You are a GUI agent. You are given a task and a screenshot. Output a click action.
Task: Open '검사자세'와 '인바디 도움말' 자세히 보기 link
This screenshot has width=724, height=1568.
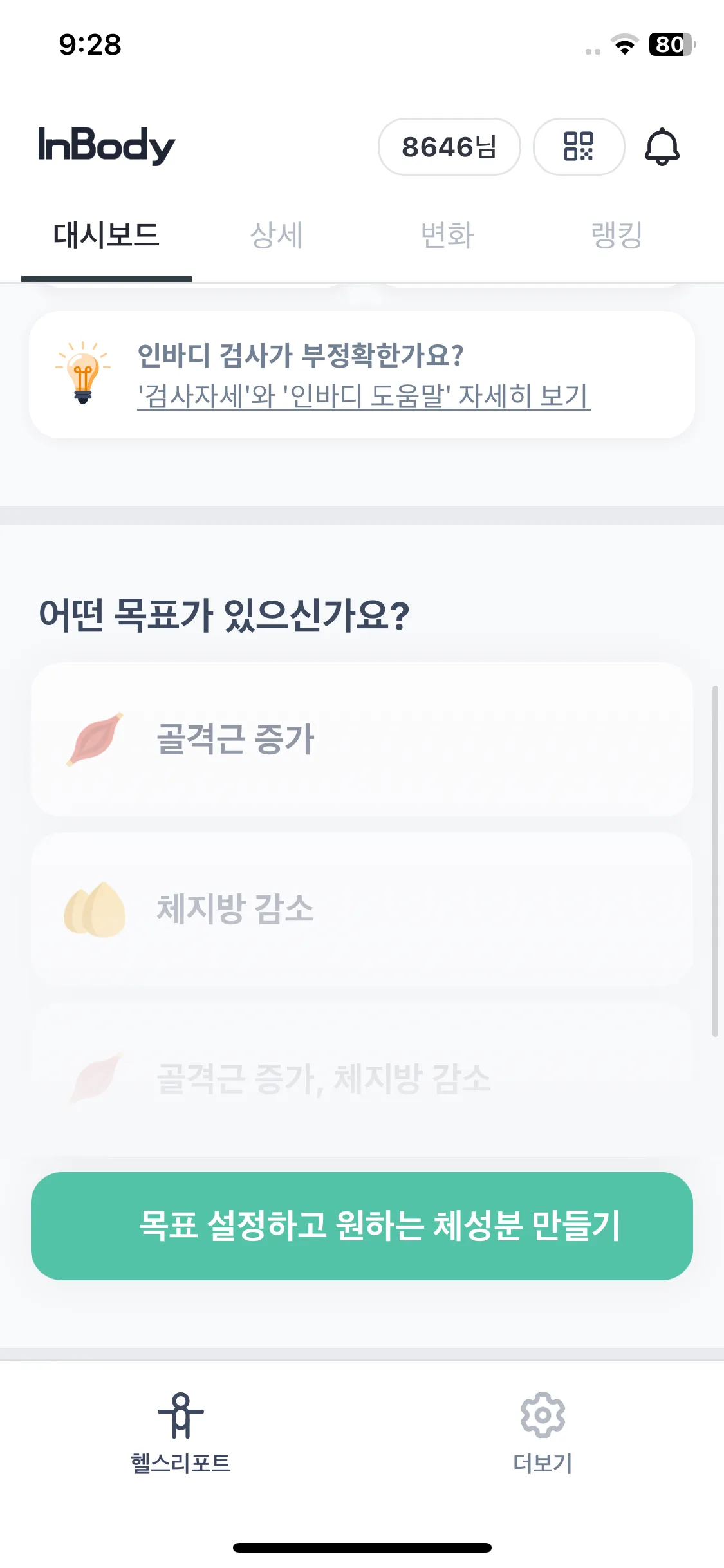[x=364, y=396]
